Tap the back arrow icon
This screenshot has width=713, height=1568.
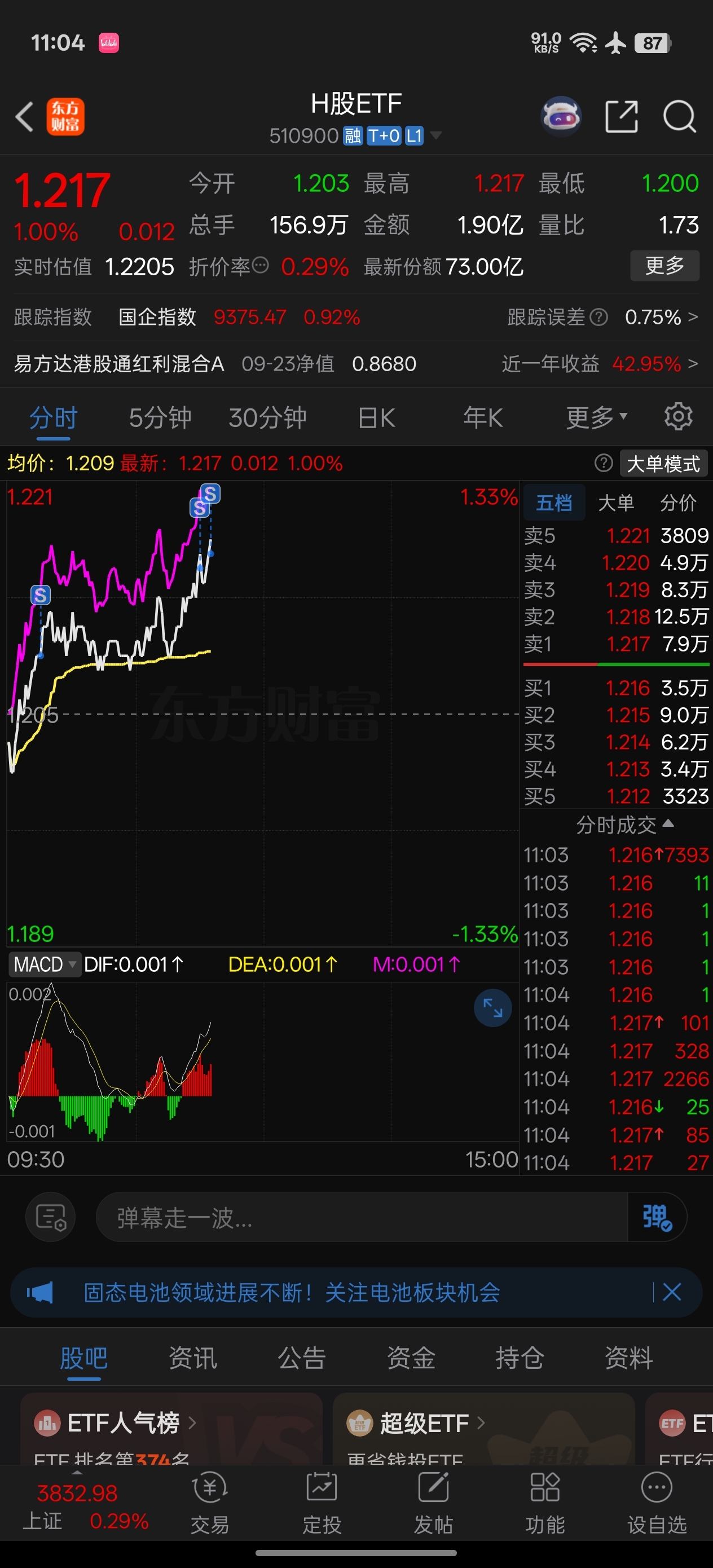pos(24,116)
